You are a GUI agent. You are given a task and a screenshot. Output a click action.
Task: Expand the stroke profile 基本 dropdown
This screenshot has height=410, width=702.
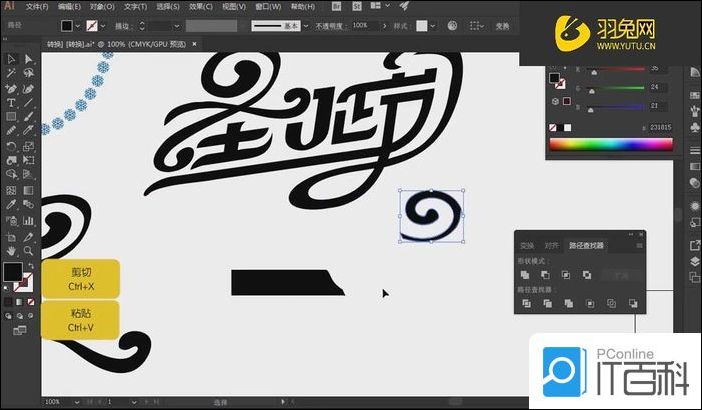[x=308, y=24]
